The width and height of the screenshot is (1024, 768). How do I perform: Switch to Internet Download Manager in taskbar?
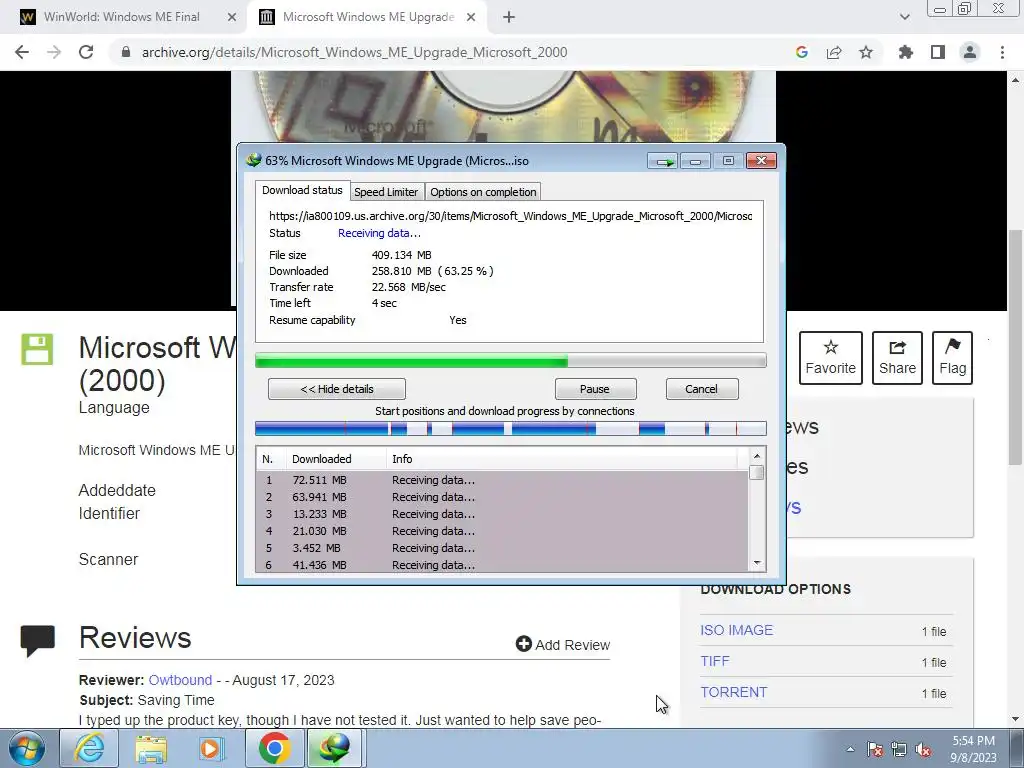[x=334, y=748]
